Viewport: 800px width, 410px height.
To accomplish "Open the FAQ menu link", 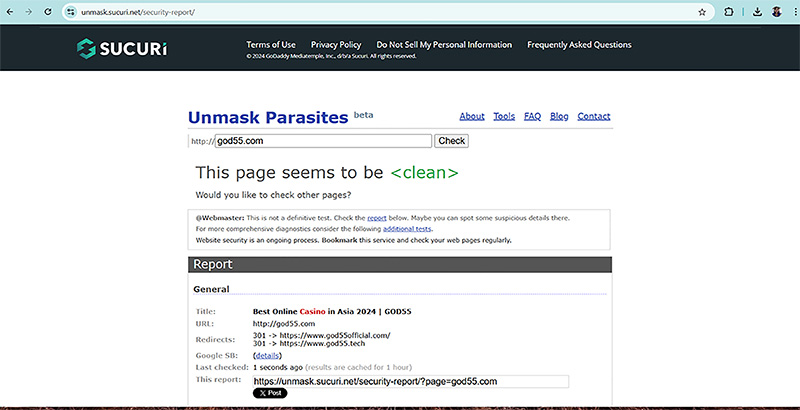I will pos(532,116).
